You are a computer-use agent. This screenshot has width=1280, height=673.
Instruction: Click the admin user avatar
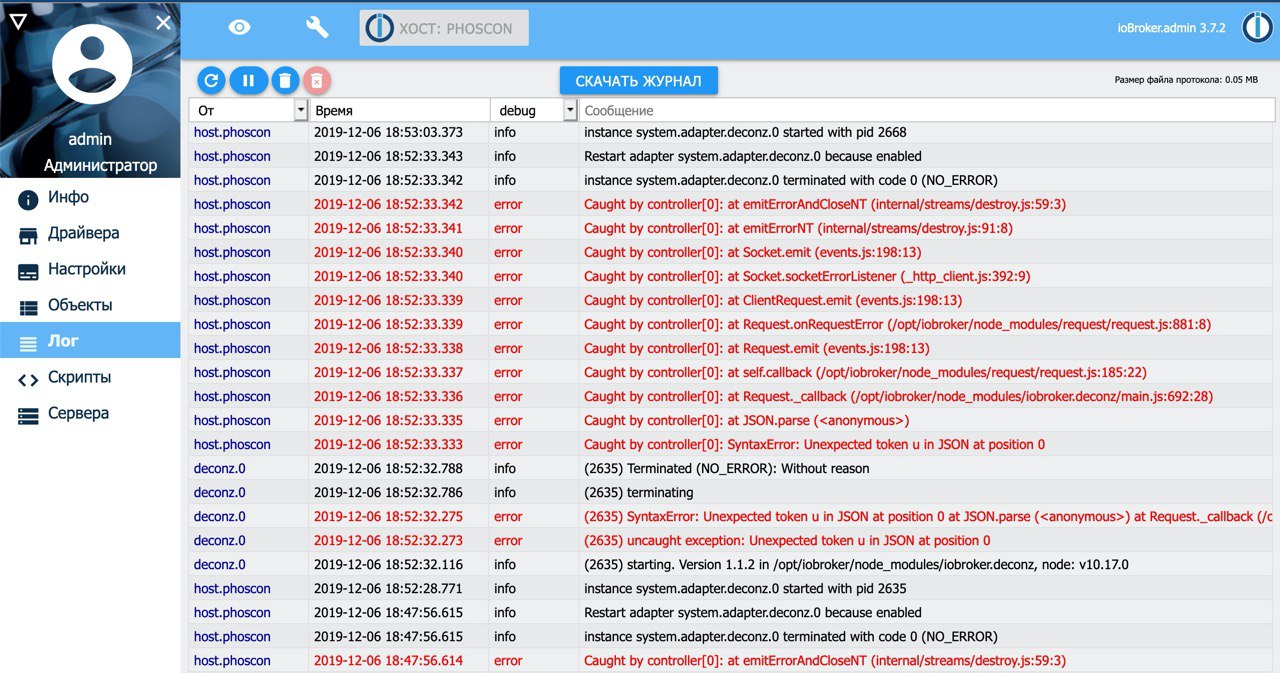coord(91,64)
